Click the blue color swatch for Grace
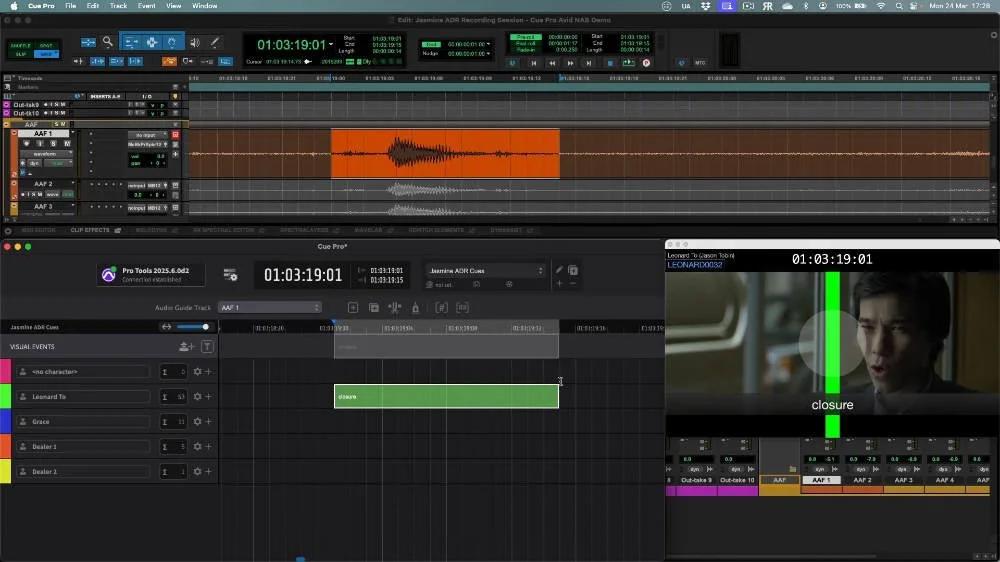The image size is (1000, 562). tap(6, 422)
